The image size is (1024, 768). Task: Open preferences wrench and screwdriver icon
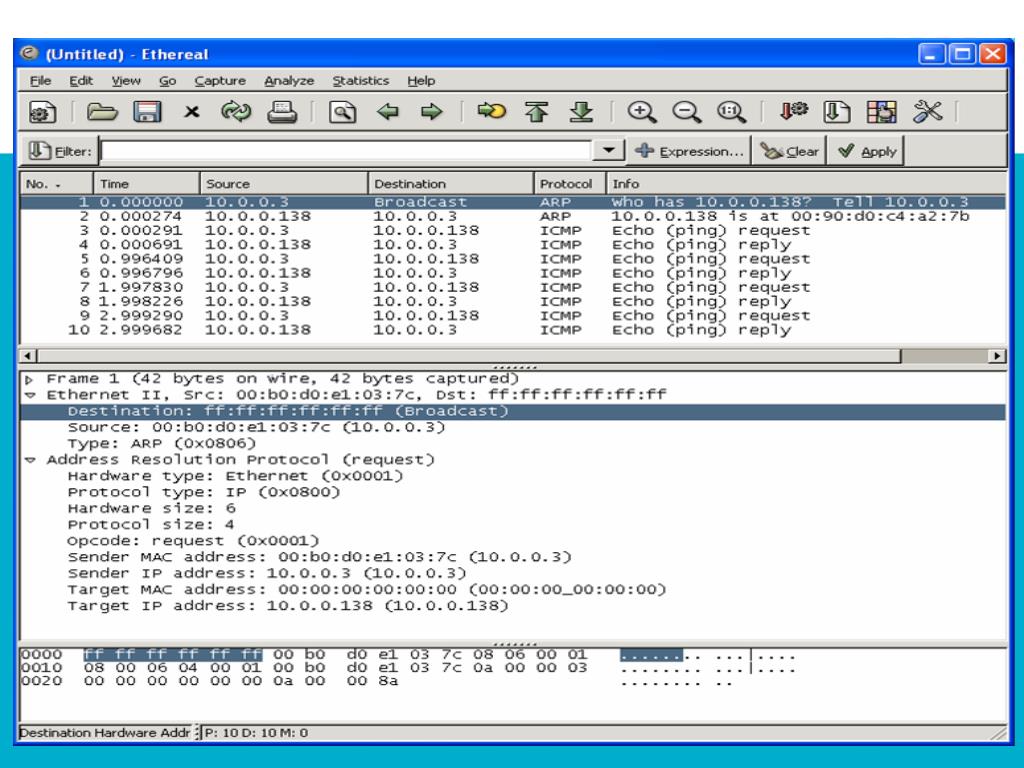(x=927, y=112)
